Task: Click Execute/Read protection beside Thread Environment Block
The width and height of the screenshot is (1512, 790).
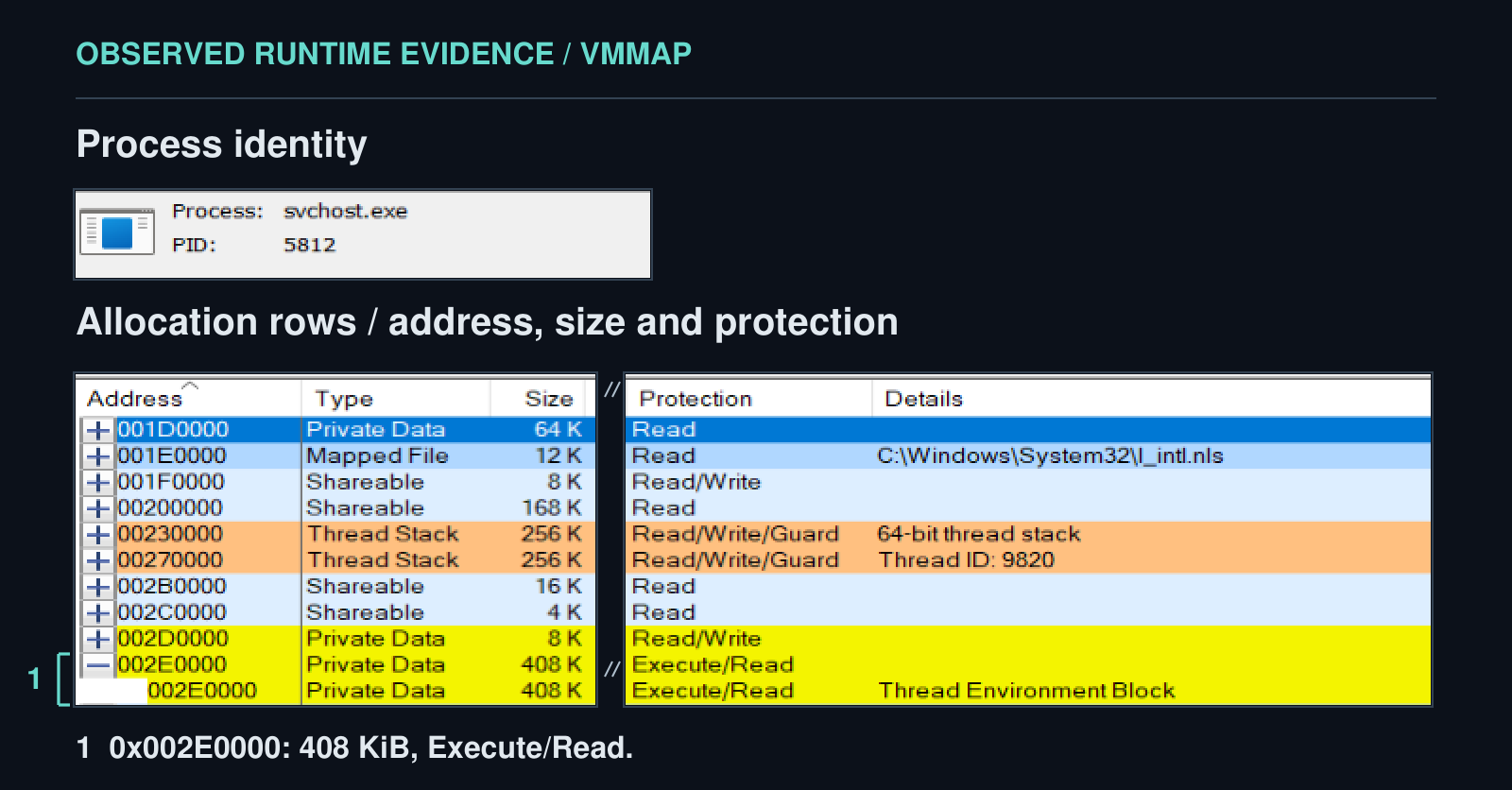Action: click(x=713, y=691)
